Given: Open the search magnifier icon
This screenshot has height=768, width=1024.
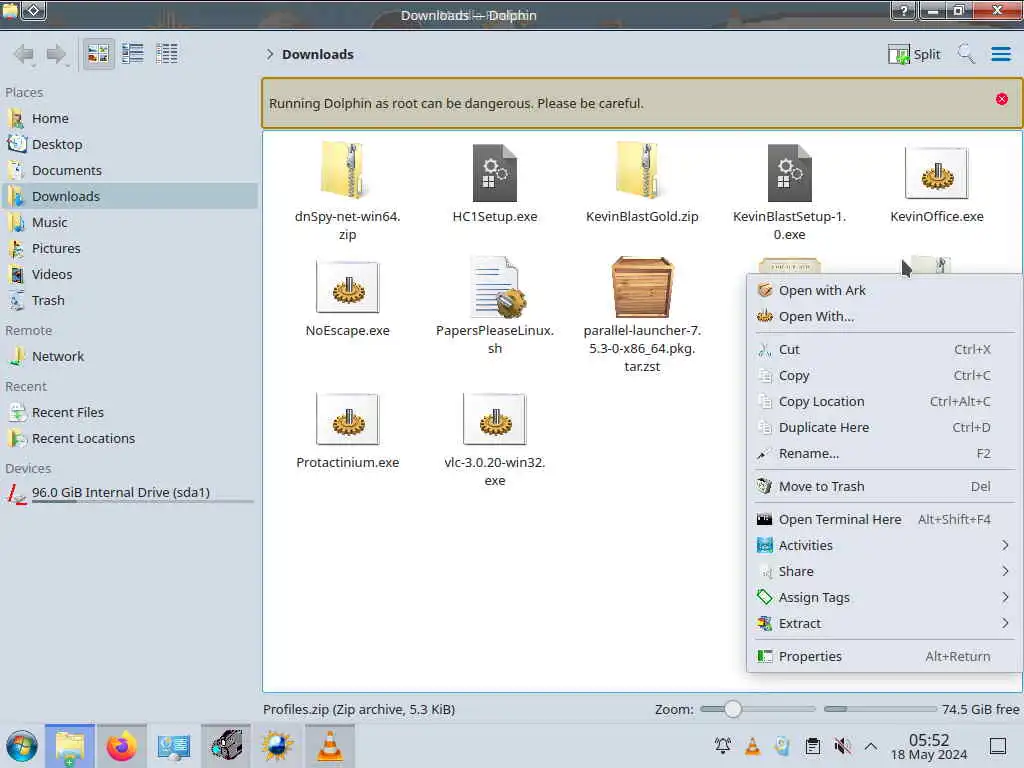Looking at the screenshot, I should click(x=966, y=54).
